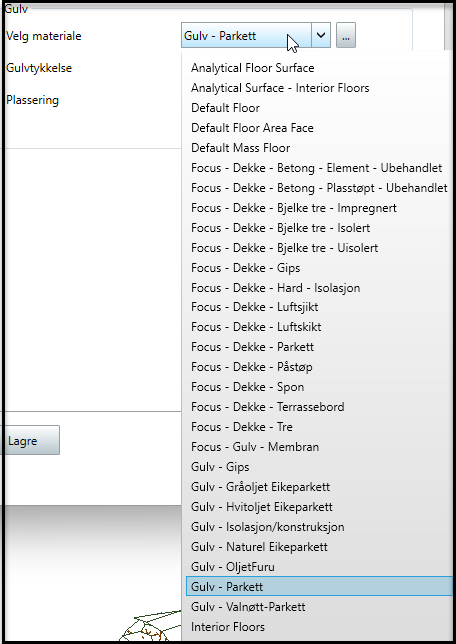
Task: Pick Default Floor Area Face entry
Action: pos(318,128)
